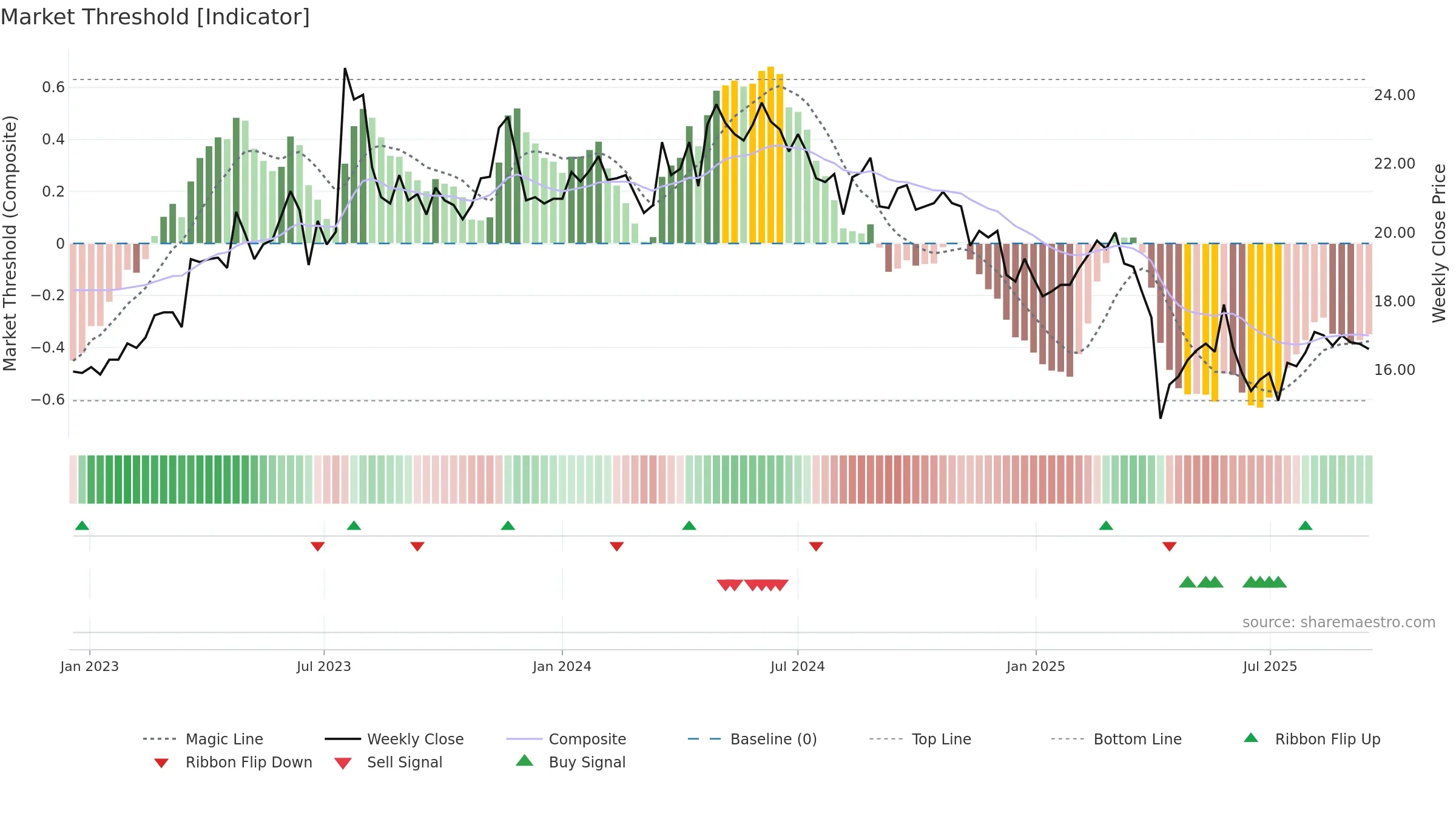
Task: Click the 0.2 composite axis tick
Action: [53, 192]
